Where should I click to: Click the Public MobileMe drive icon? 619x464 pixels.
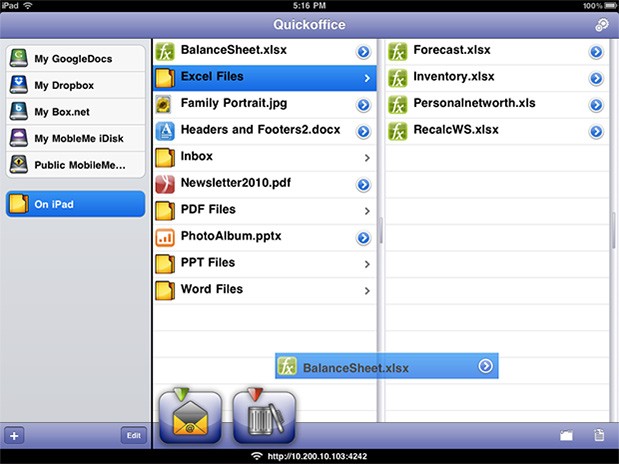(19, 164)
